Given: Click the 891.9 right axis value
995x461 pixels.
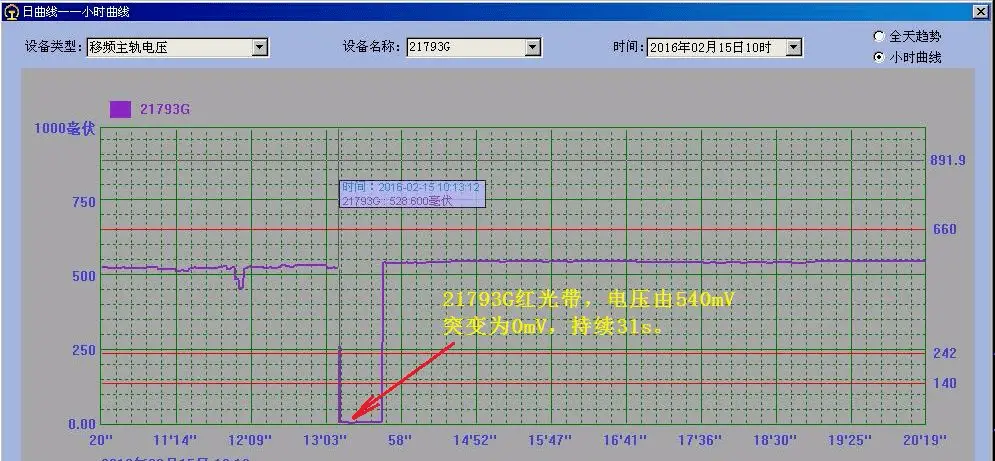Looking at the screenshot, I should tap(948, 161).
